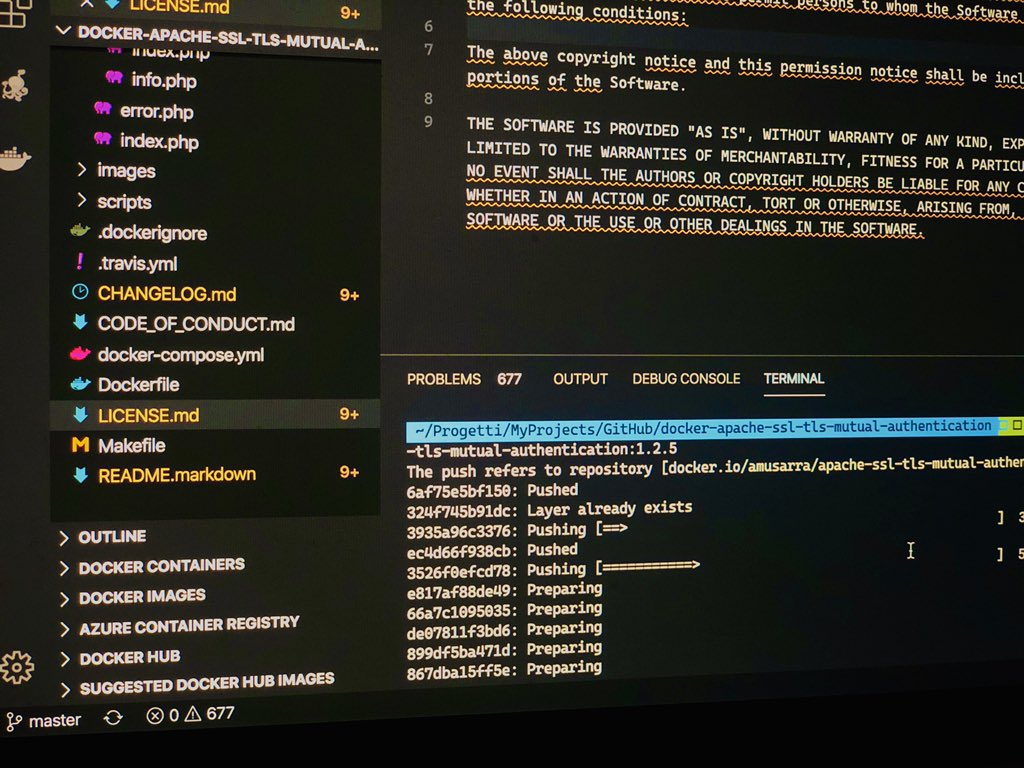This screenshot has width=1024, height=768.
Task: Click terminal line '6af75e5bf150: Pushed'
Action: (492, 490)
